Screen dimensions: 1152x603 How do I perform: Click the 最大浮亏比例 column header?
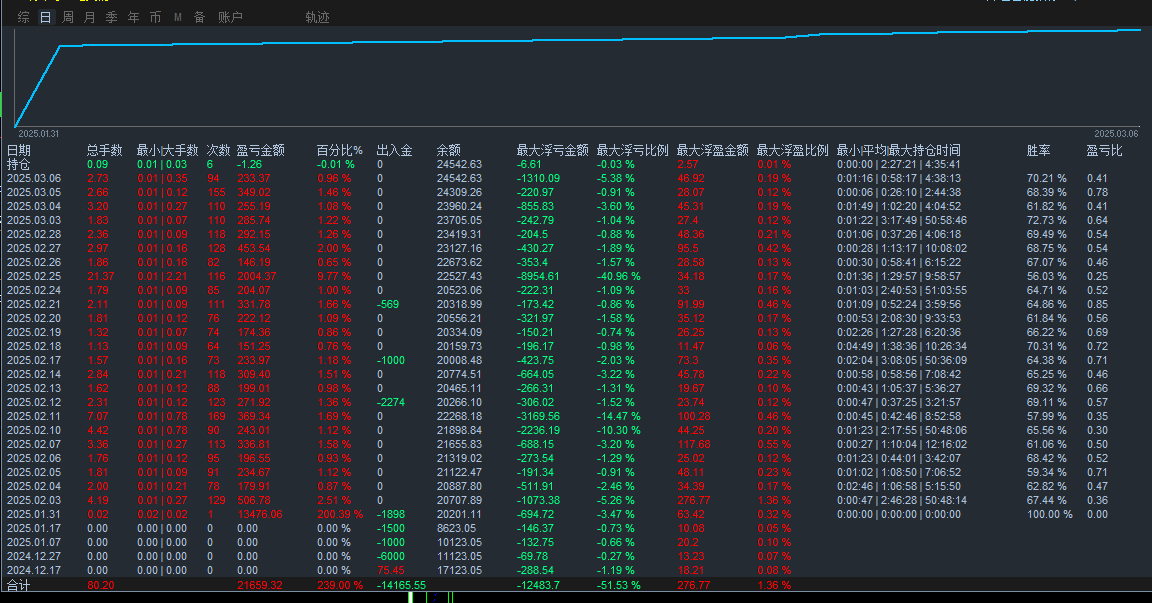(x=633, y=150)
